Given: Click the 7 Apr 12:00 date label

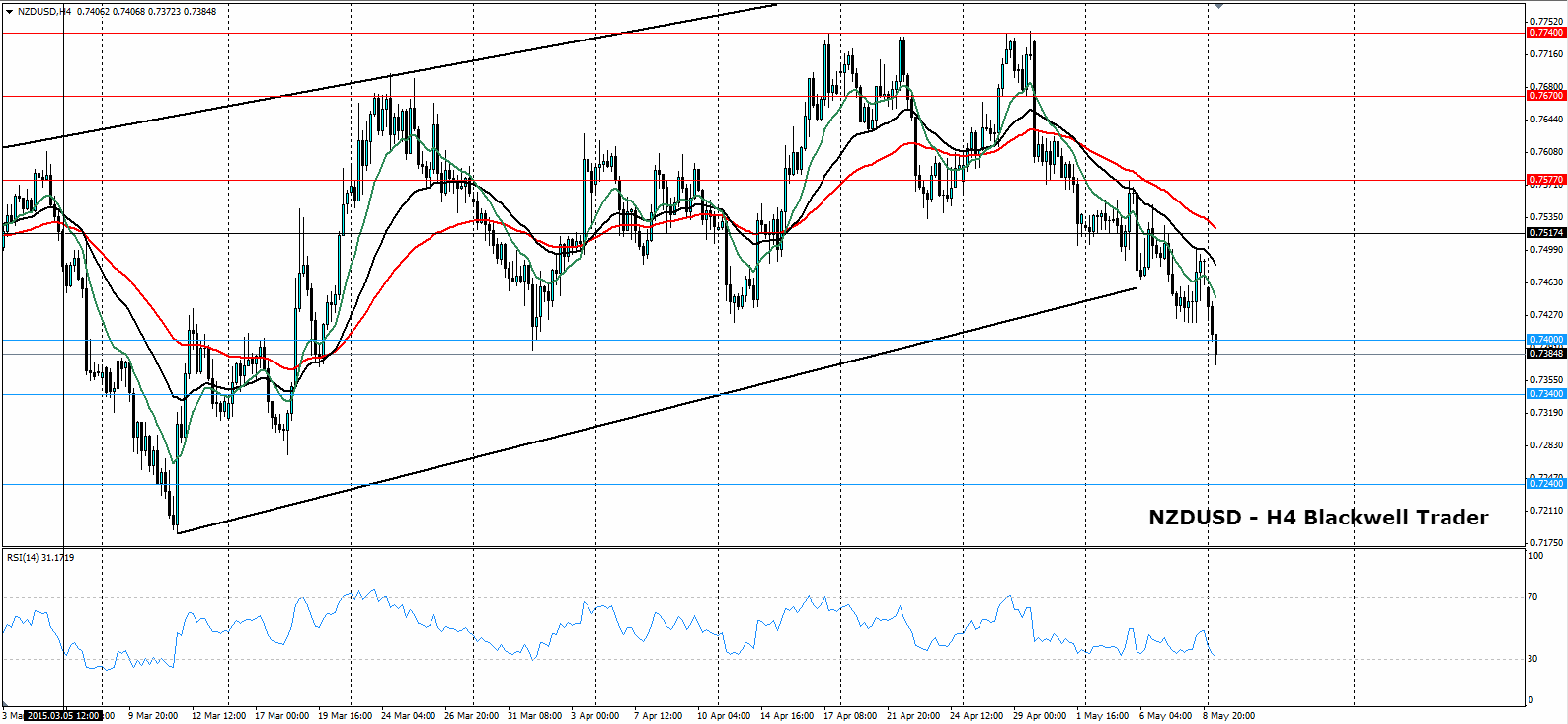Looking at the screenshot, I should point(658,716).
